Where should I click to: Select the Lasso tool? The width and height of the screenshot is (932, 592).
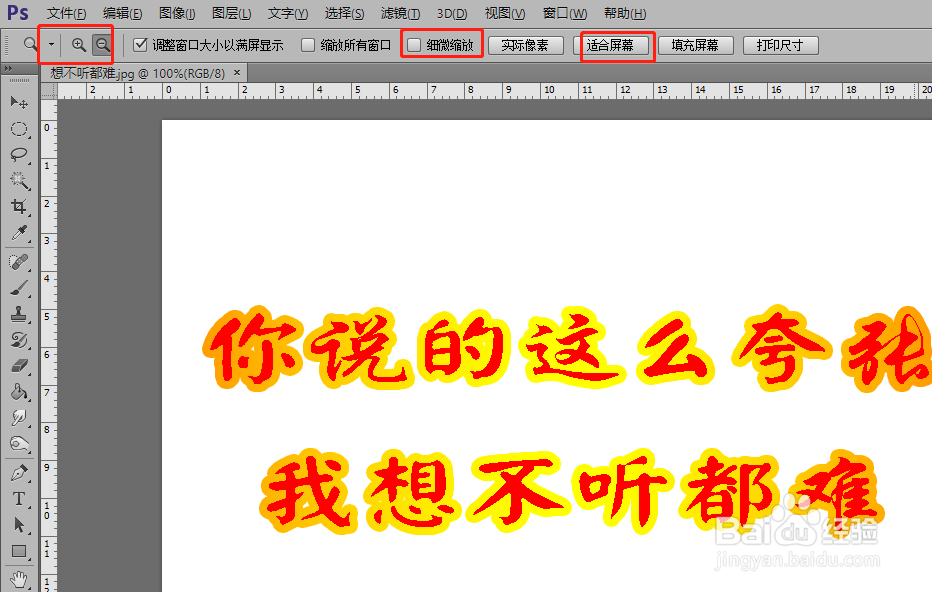pyautogui.click(x=18, y=153)
